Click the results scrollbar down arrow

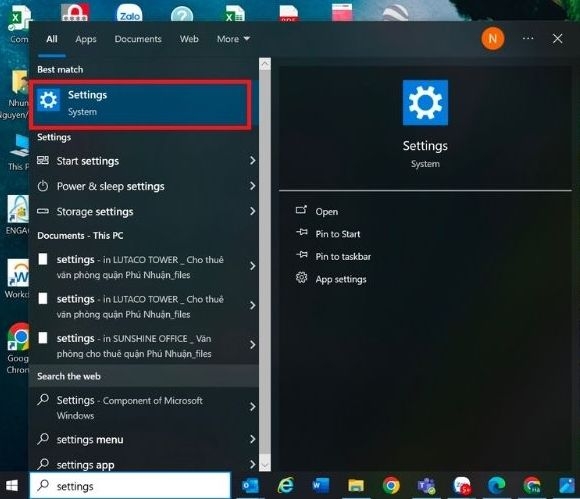[x=265, y=465]
